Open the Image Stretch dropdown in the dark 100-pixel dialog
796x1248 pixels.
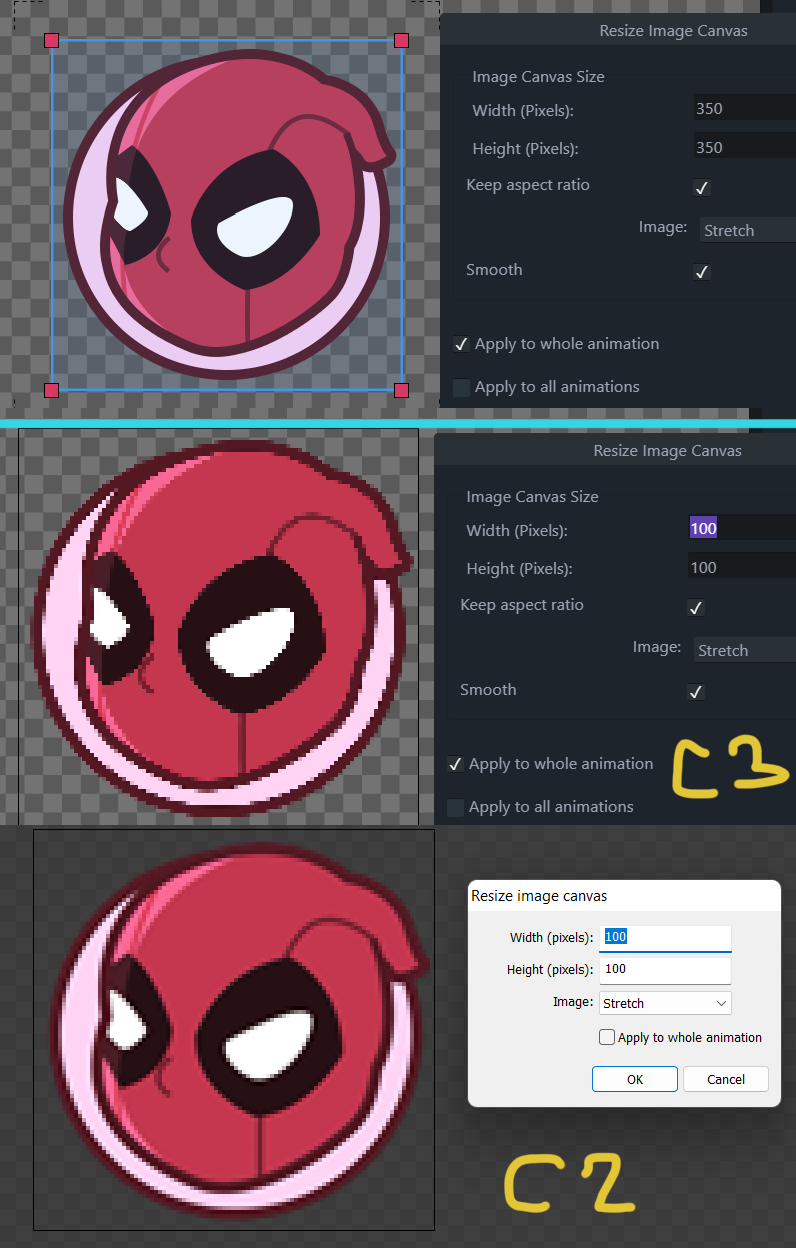click(744, 650)
